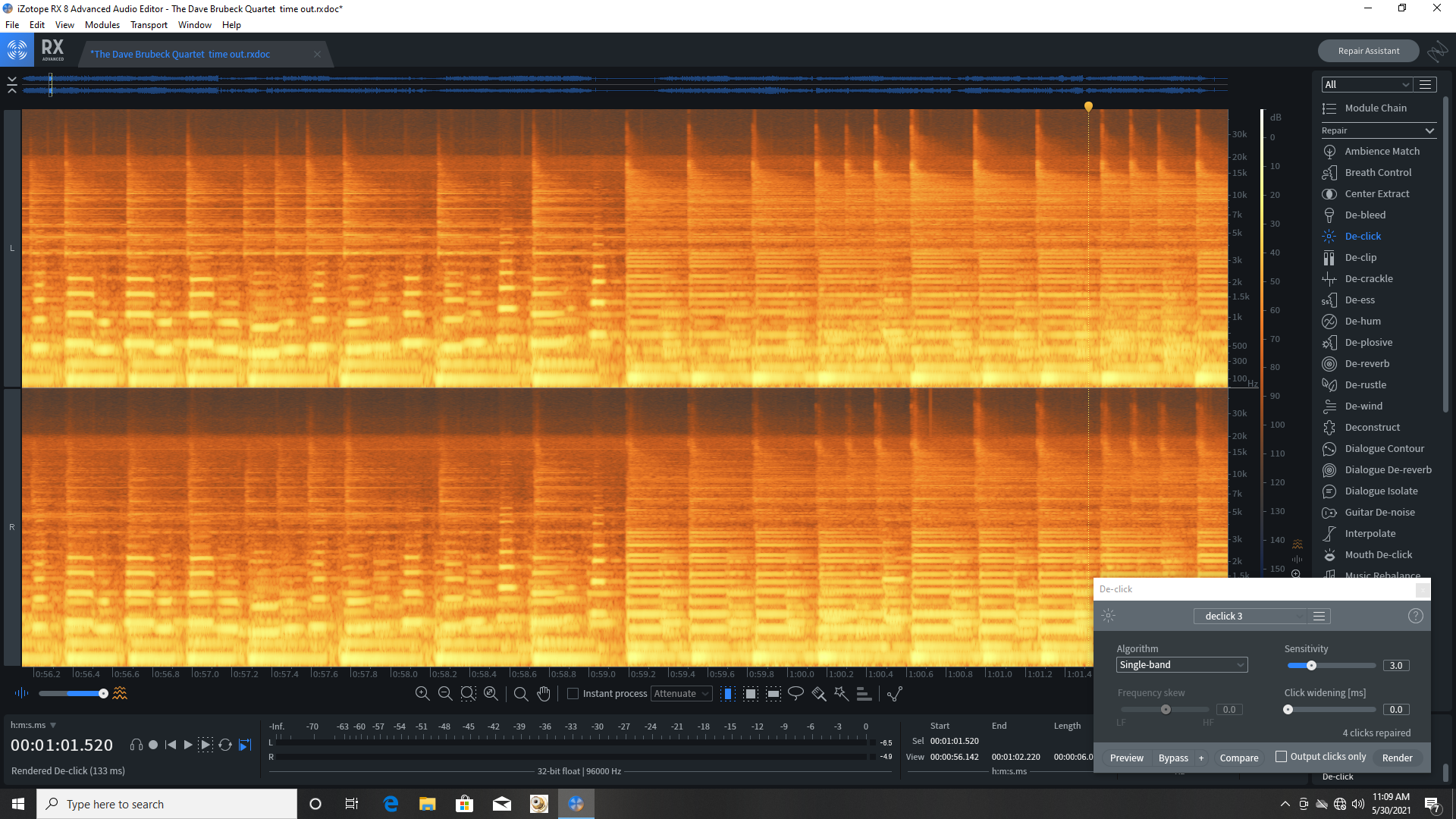Toggle the time selection tool

pos(727,693)
